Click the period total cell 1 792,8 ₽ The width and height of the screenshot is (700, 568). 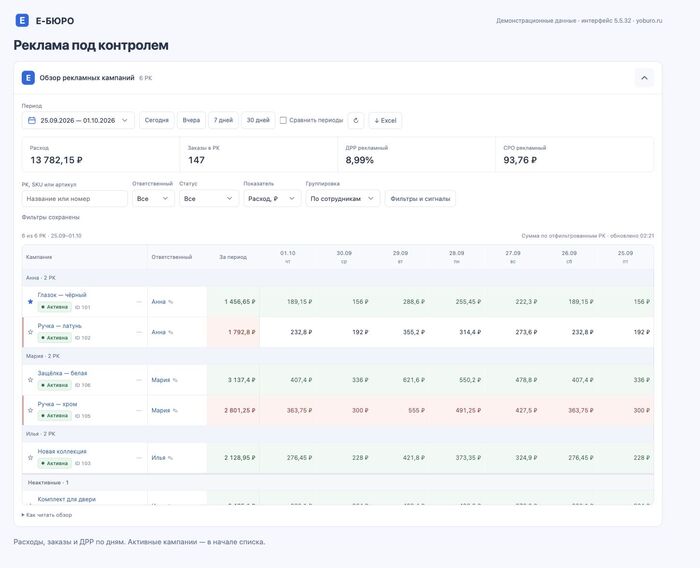click(233, 332)
